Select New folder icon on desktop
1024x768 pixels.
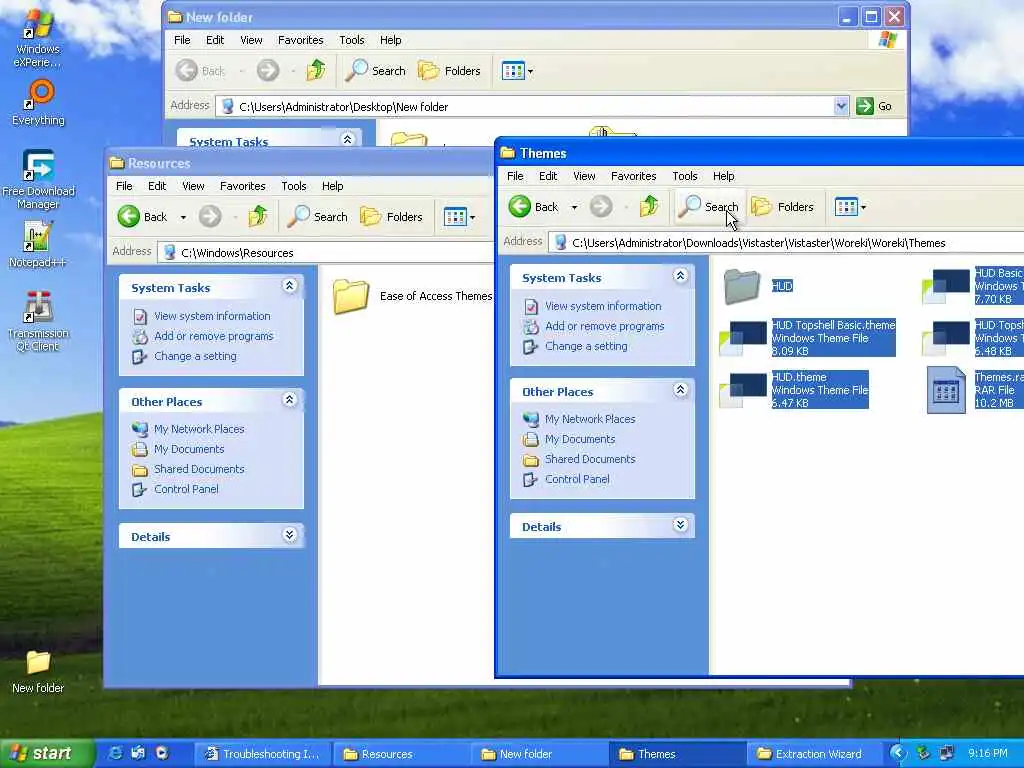[38, 672]
